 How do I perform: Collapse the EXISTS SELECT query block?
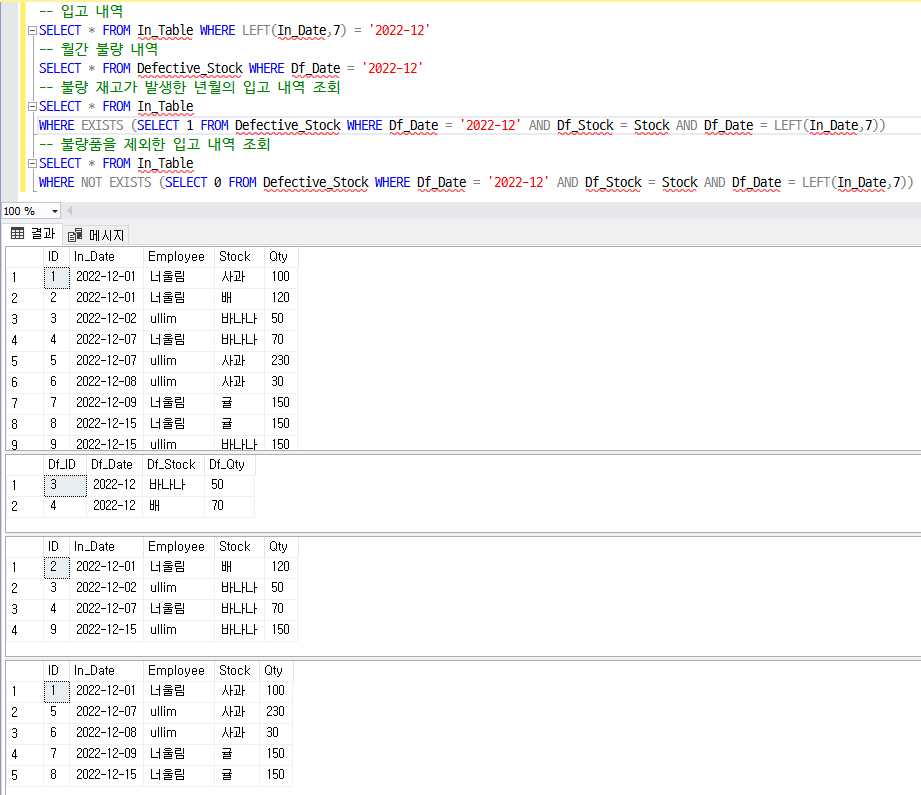point(33,107)
